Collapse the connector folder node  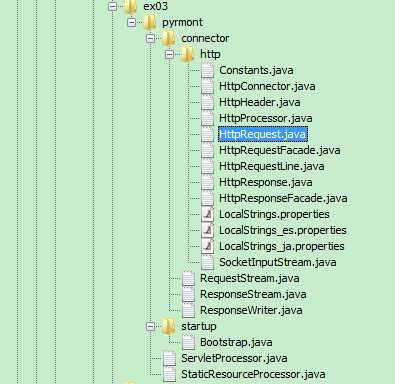pos(151,38)
